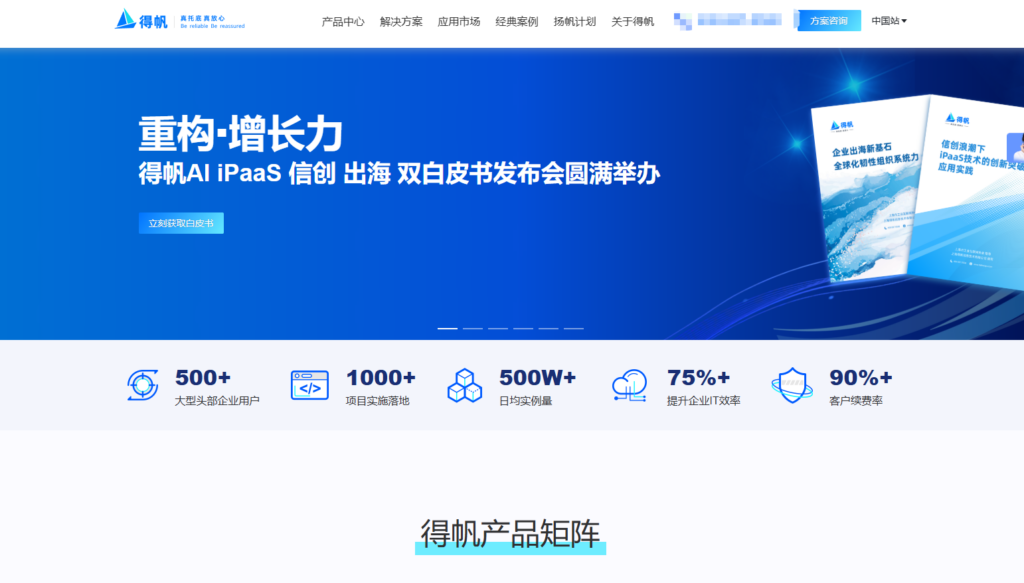The width and height of the screenshot is (1024, 583).
Task: Click the code icon above 1000+ projects
Action: (x=309, y=385)
